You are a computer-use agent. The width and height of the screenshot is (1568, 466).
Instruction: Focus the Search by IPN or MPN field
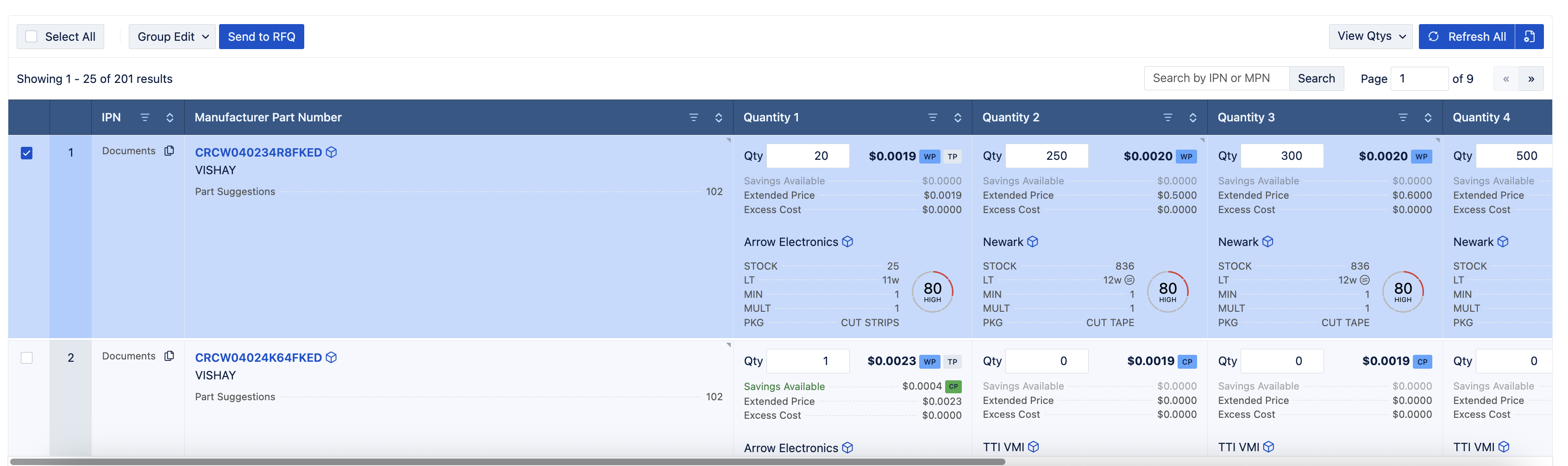[1216, 78]
